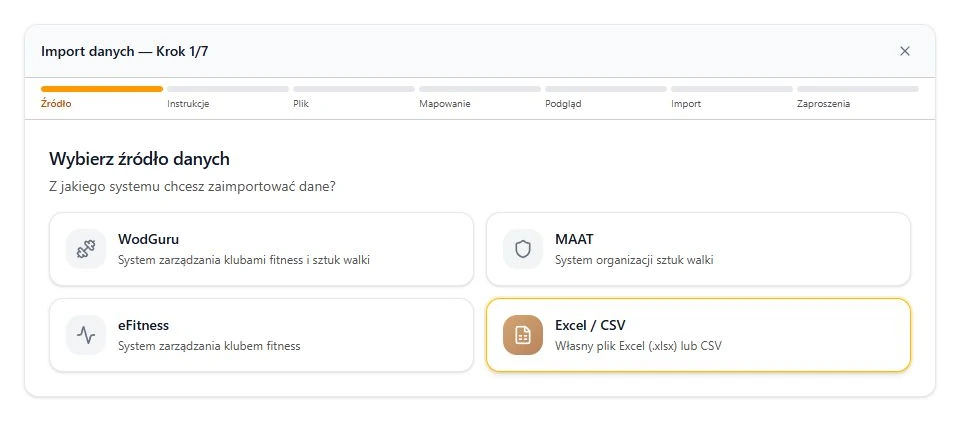Click "System organizacji sztuk walki" description
Viewport: 960px width, 421px height.
(634, 260)
